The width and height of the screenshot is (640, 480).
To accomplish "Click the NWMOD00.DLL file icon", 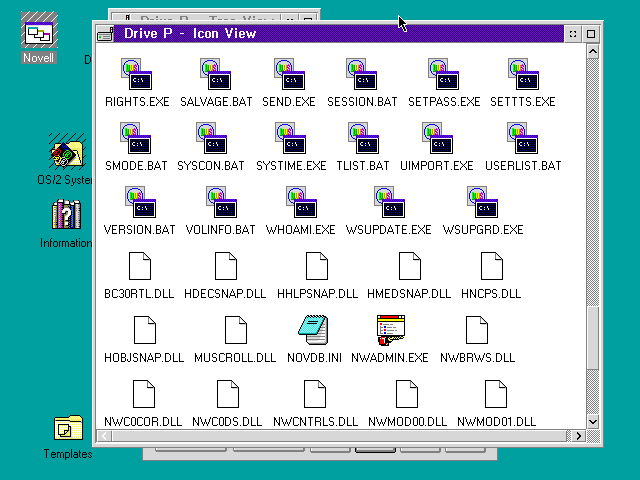I will [x=407, y=394].
